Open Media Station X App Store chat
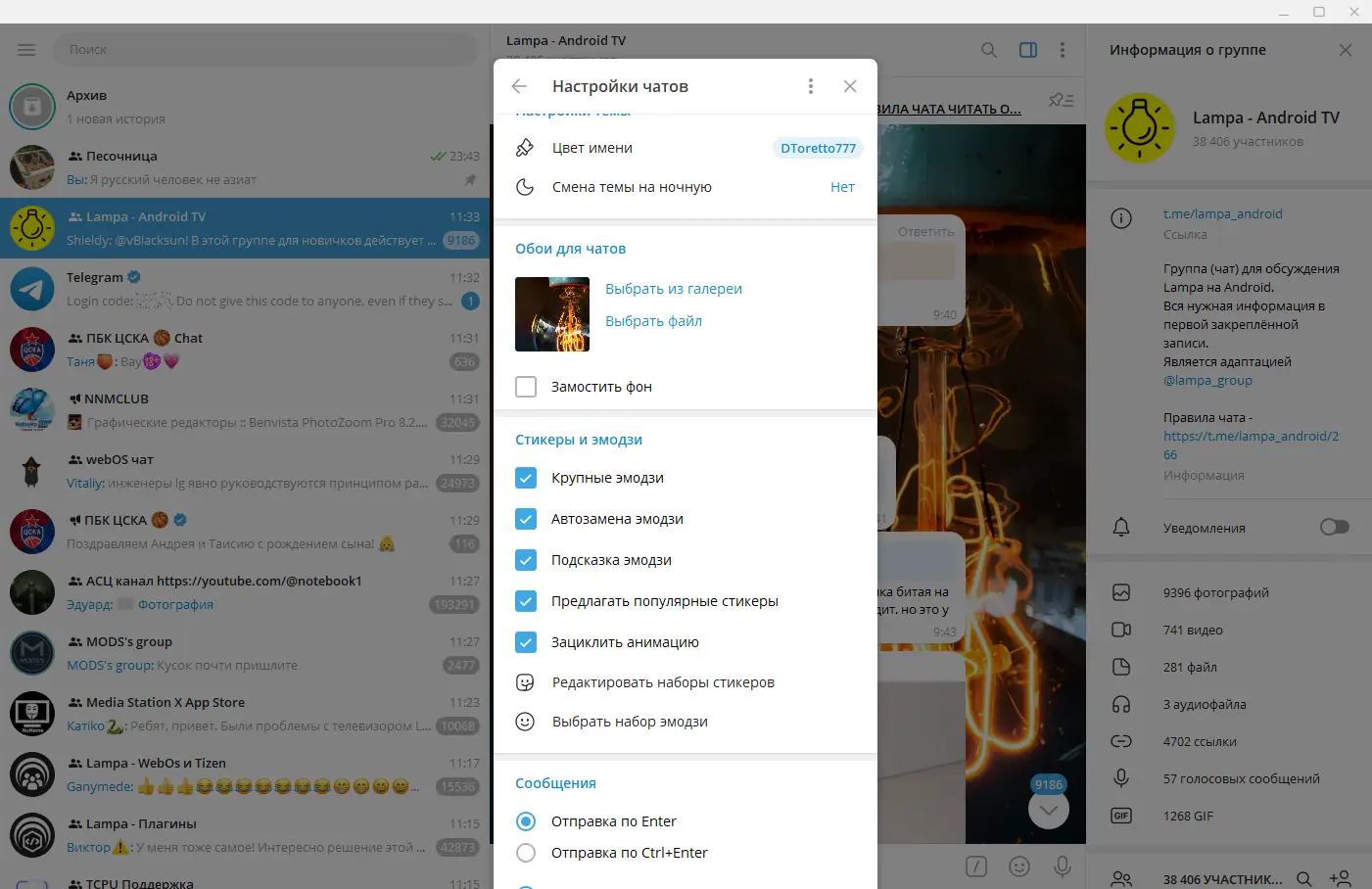The image size is (1372, 889). click(x=245, y=714)
